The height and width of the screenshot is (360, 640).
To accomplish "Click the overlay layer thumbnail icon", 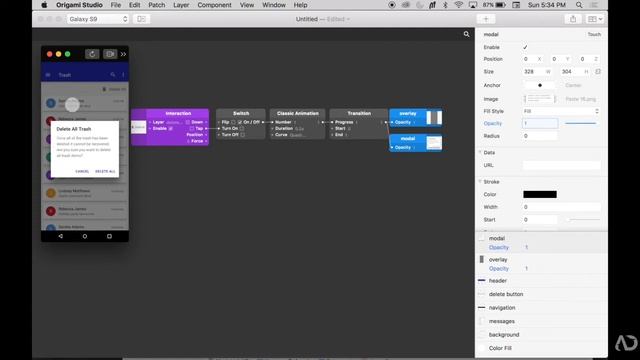I will pyautogui.click(x=482, y=259).
